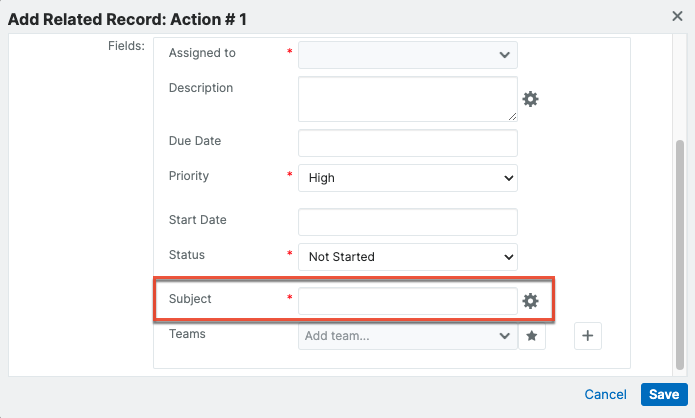Close the Add Related Record dialog
This screenshot has width=695, height=418.
(677, 15)
